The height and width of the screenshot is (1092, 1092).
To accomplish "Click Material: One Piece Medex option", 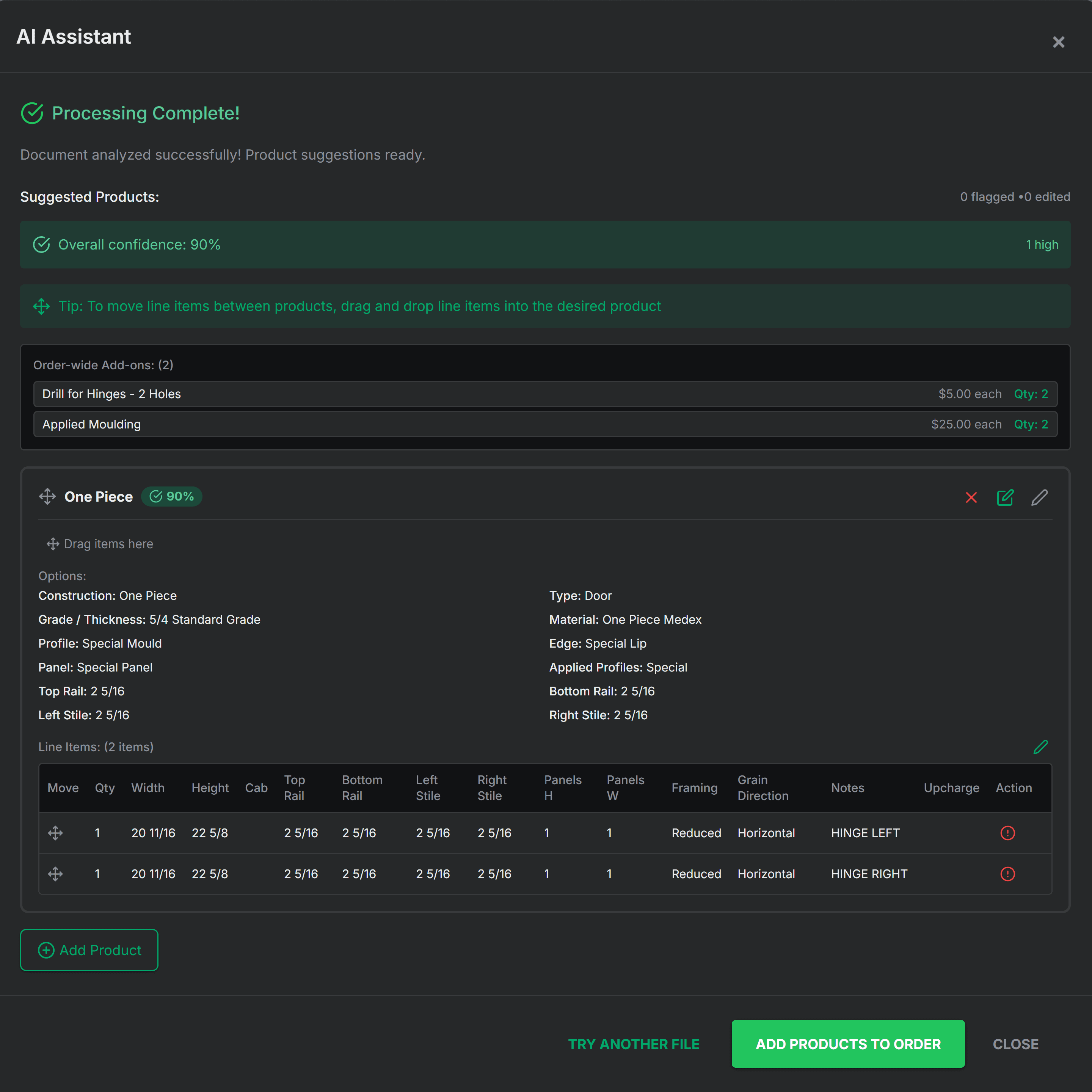I will 625,620.
